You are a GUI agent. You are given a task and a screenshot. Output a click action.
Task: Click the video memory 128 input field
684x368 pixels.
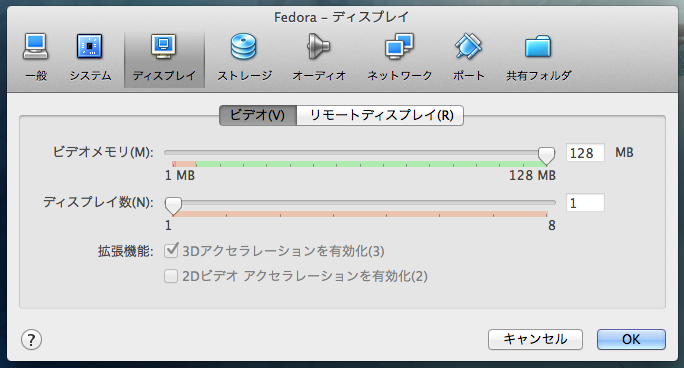point(585,153)
